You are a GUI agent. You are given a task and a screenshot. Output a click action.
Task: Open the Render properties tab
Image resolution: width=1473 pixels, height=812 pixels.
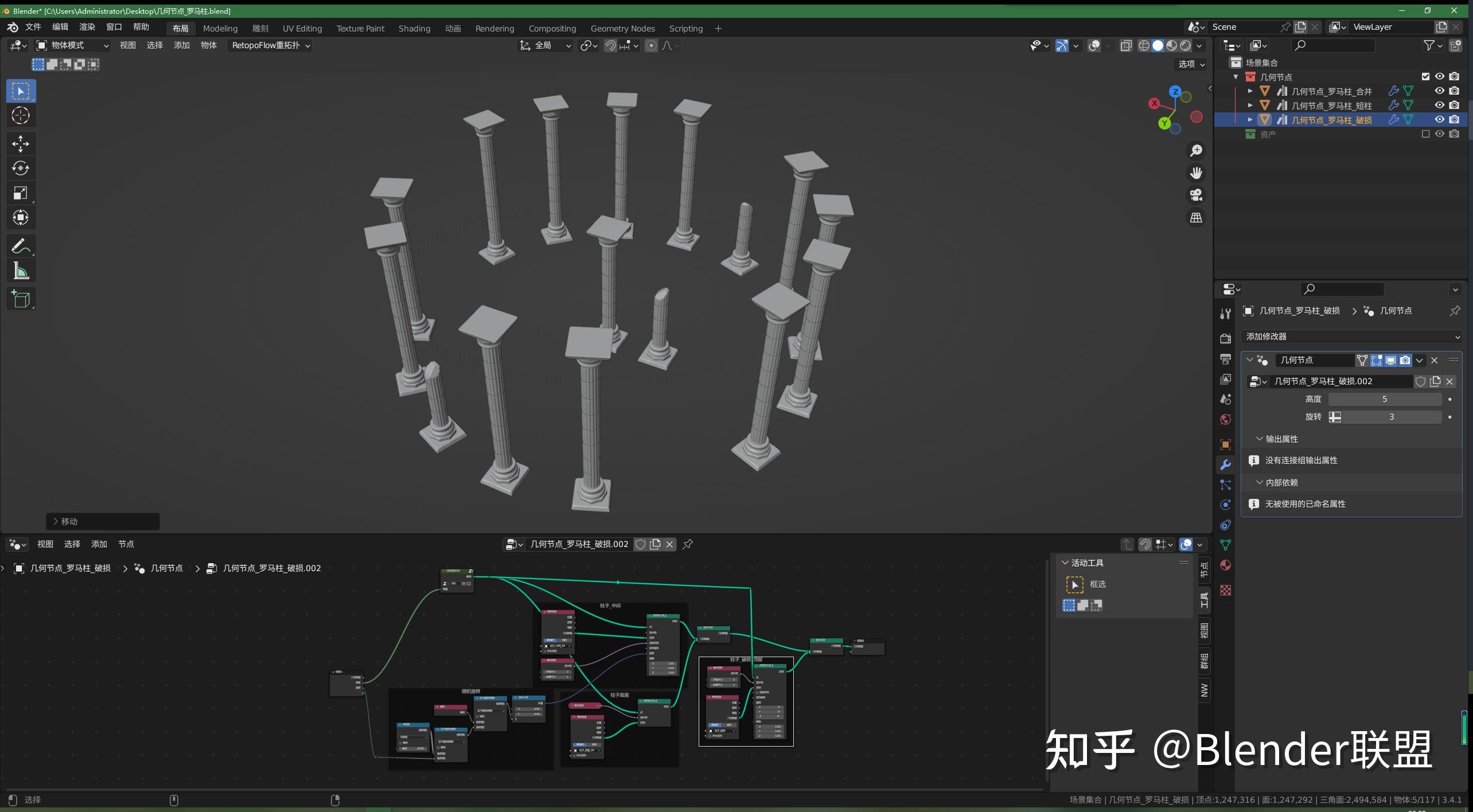pyautogui.click(x=1225, y=338)
